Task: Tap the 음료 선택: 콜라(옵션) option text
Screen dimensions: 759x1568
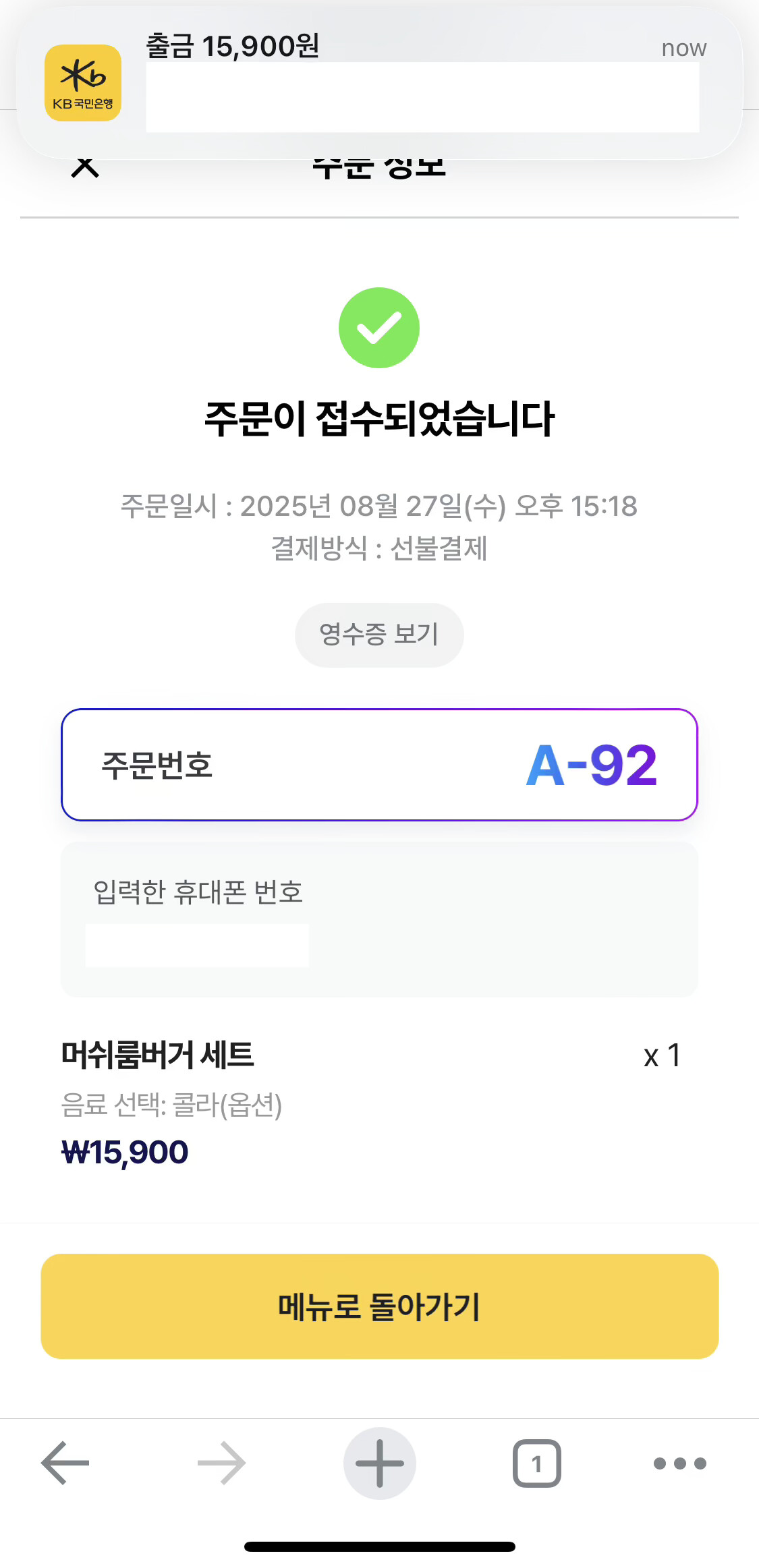Action: coord(171,1105)
